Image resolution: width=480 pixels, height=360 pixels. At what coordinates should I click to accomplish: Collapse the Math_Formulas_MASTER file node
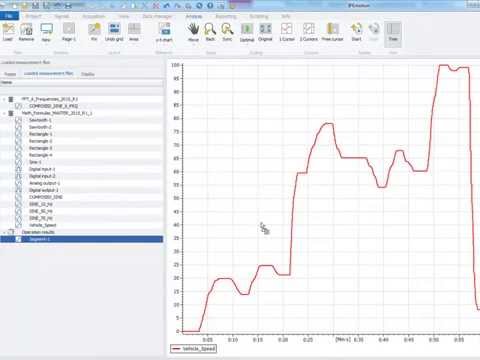4,113
